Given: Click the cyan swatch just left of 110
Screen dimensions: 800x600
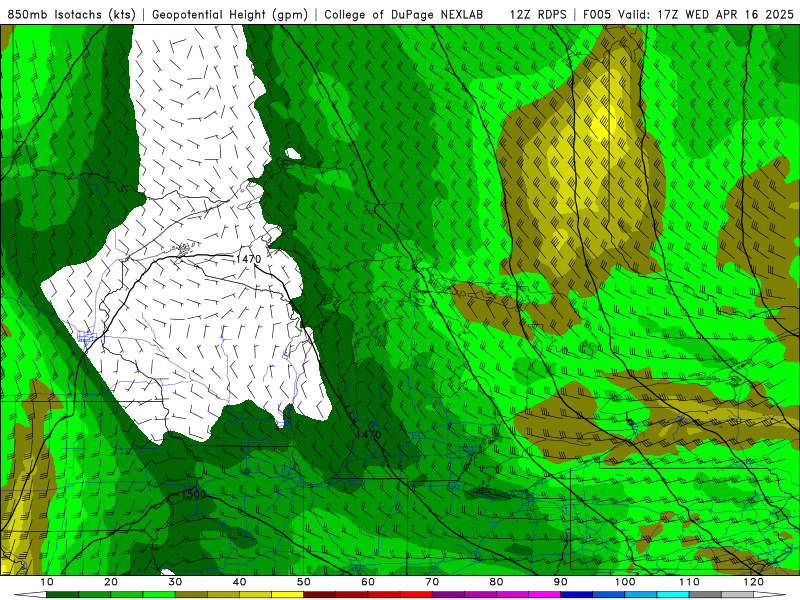Looking at the screenshot, I should click(673, 595).
